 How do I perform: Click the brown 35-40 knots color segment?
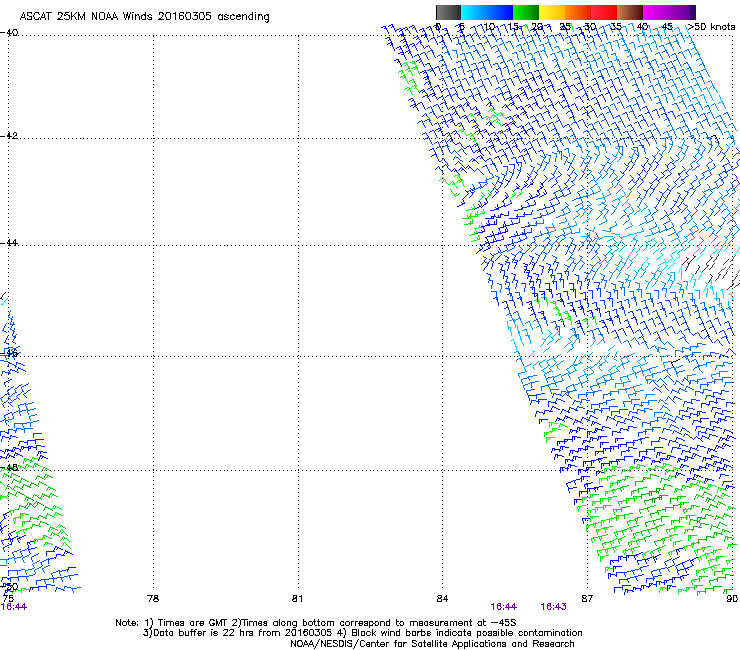coord(630,12)
